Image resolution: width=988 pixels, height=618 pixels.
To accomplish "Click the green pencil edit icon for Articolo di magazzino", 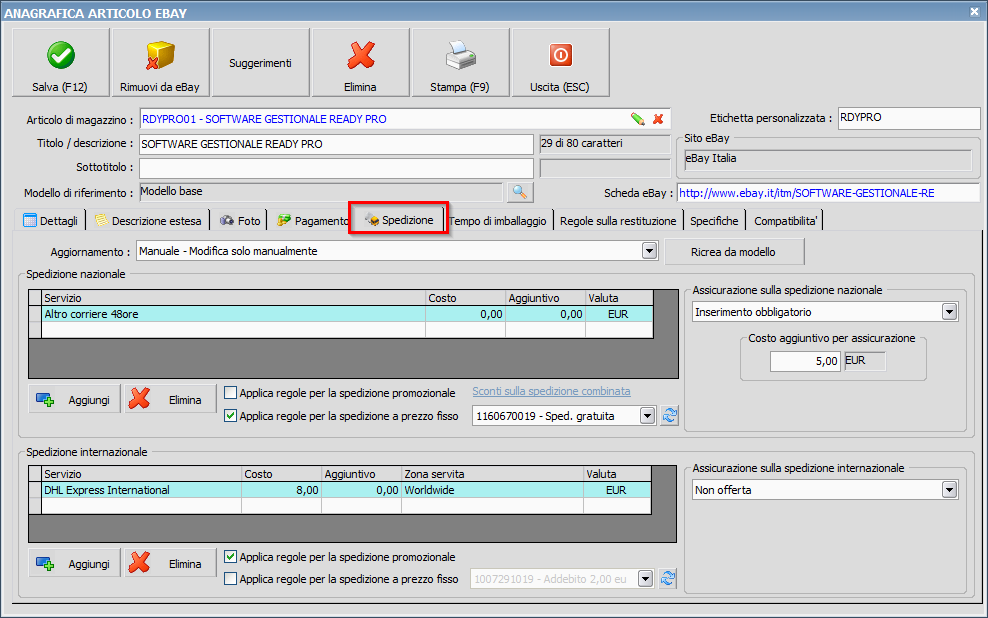I will [x=638, y=118].
